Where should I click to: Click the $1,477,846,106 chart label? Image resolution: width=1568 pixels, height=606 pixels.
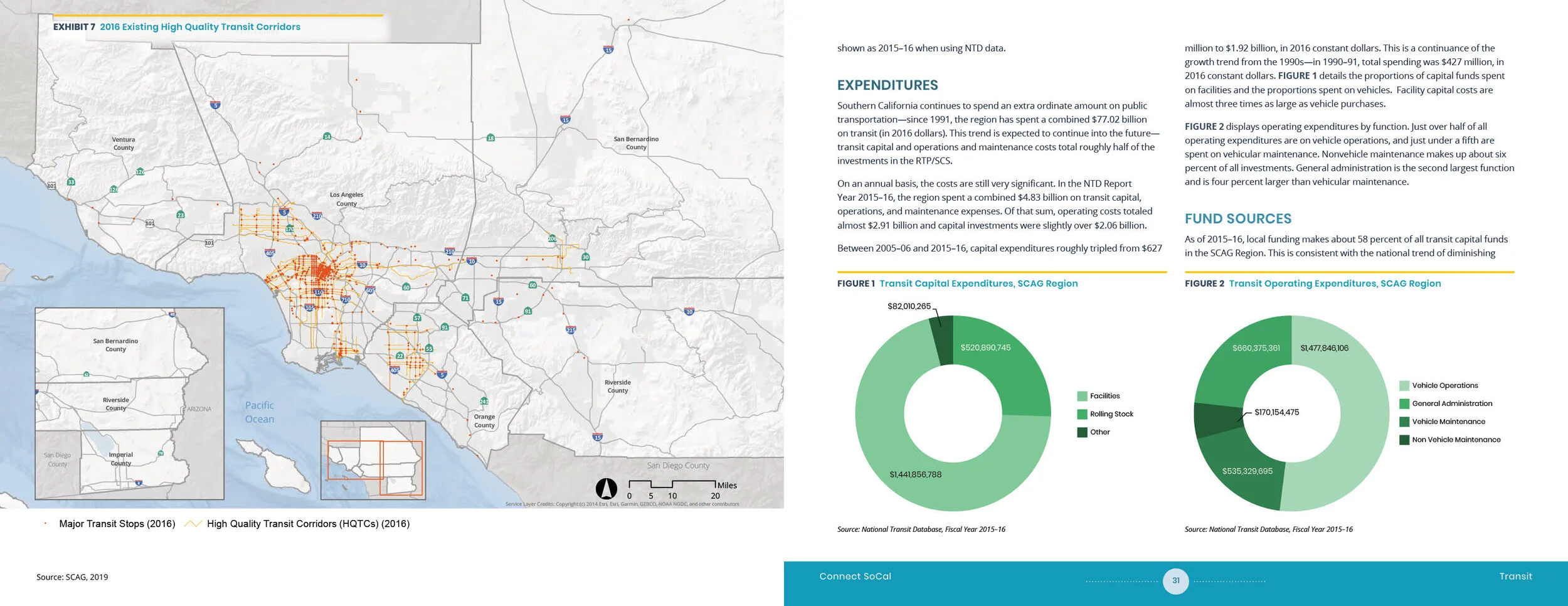tap(1324, 348)
